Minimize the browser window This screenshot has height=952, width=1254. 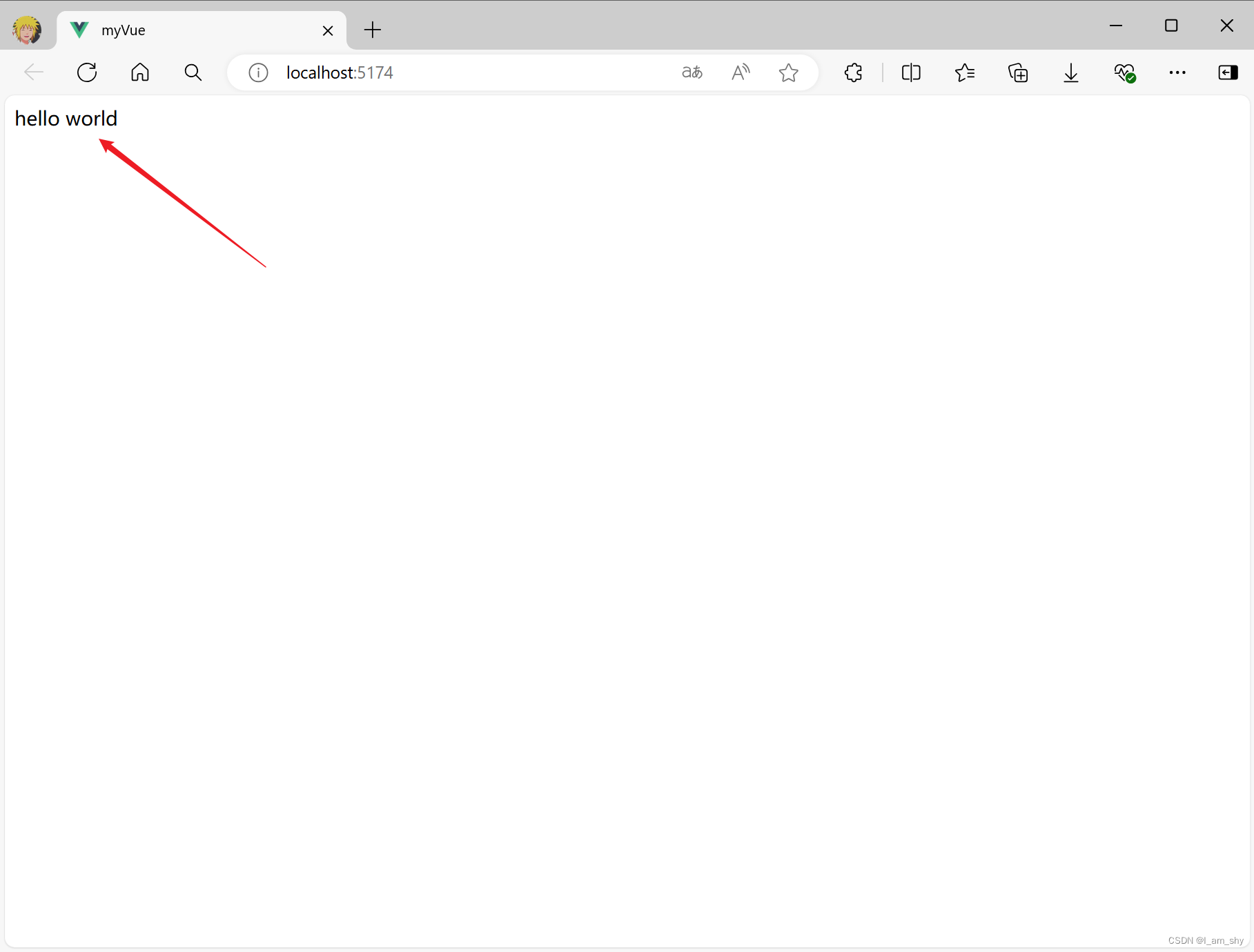tap(1116, 26)
